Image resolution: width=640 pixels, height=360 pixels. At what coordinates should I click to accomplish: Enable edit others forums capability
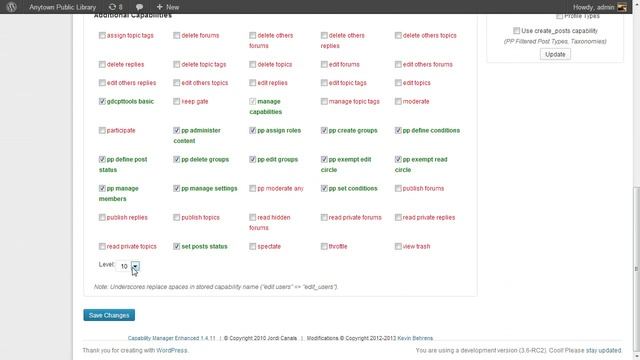(398, 64)
